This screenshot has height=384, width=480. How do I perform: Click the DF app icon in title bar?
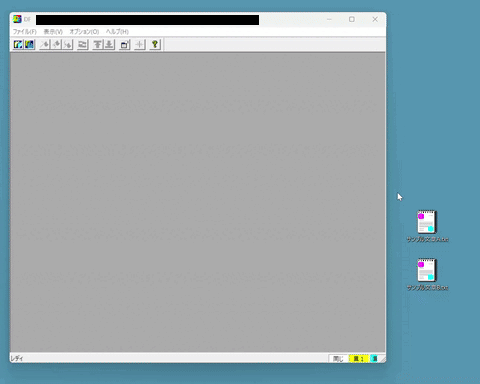pos(17,19)
